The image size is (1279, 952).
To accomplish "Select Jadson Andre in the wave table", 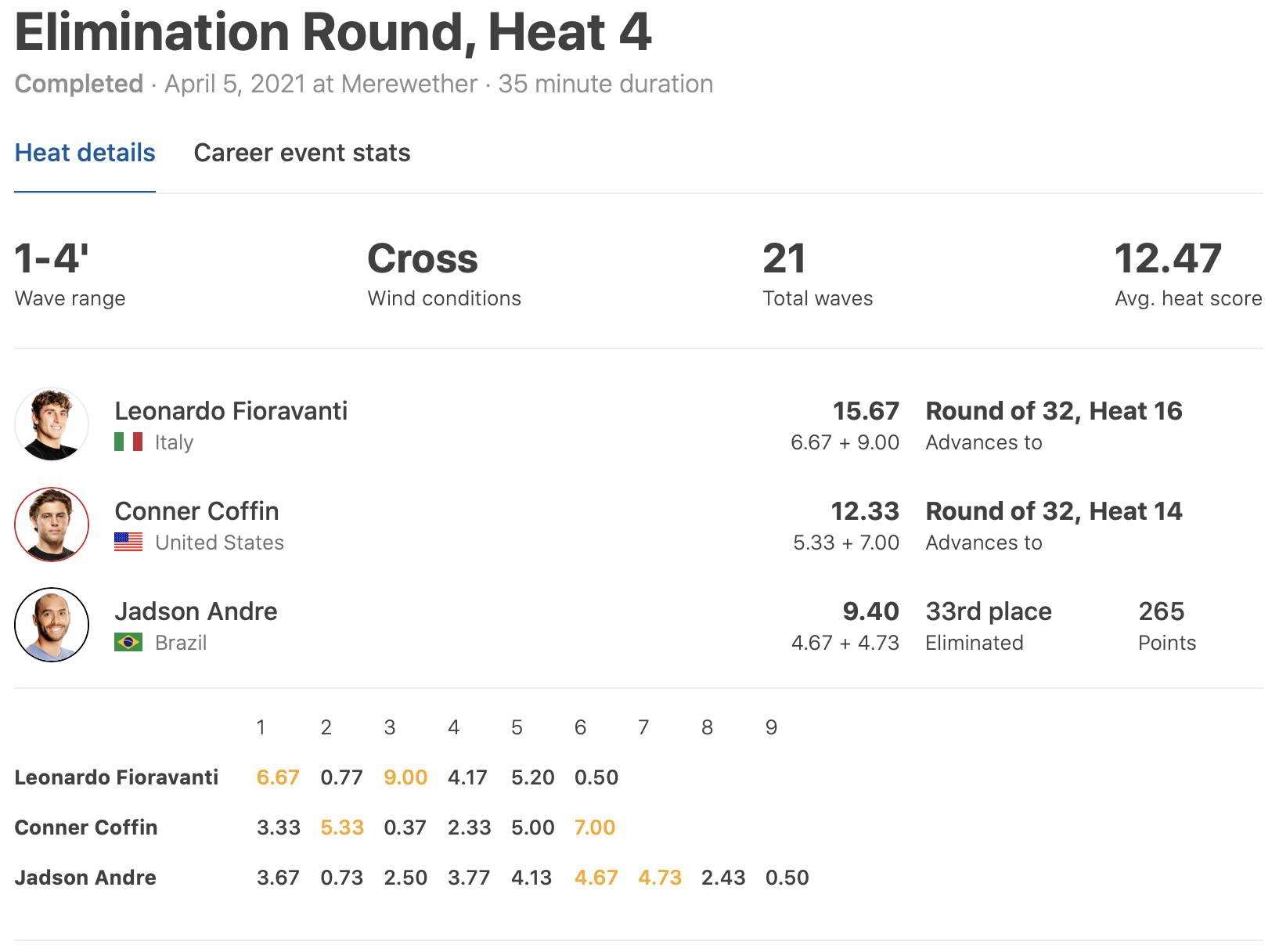I will [85, 878].
